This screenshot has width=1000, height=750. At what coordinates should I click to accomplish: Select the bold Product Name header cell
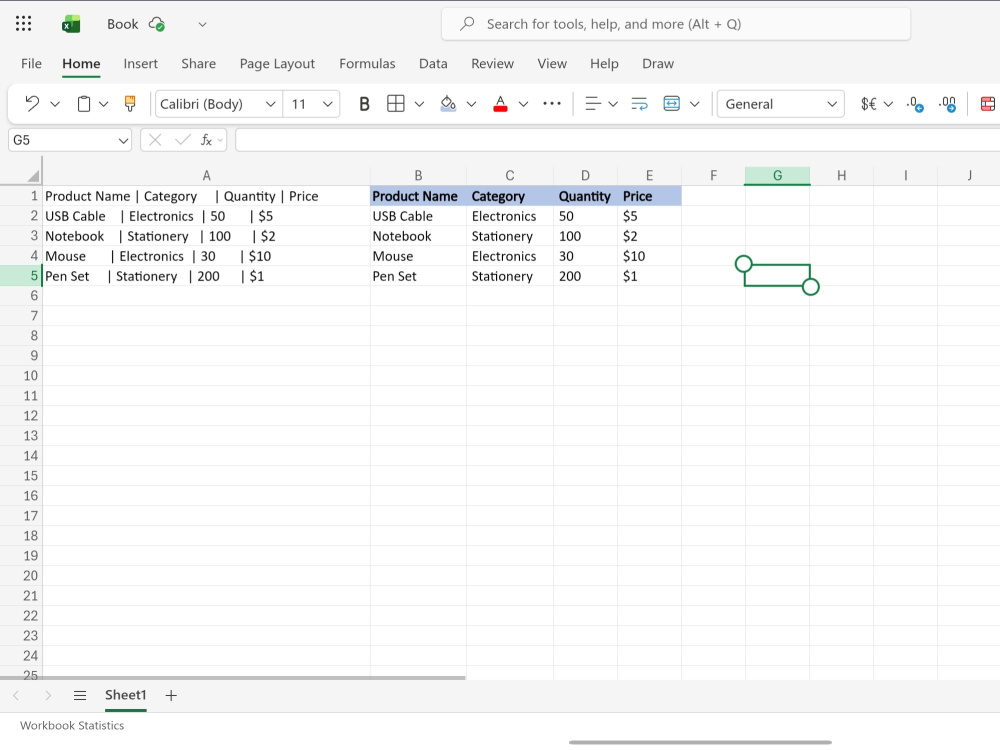tap(418, 196)
